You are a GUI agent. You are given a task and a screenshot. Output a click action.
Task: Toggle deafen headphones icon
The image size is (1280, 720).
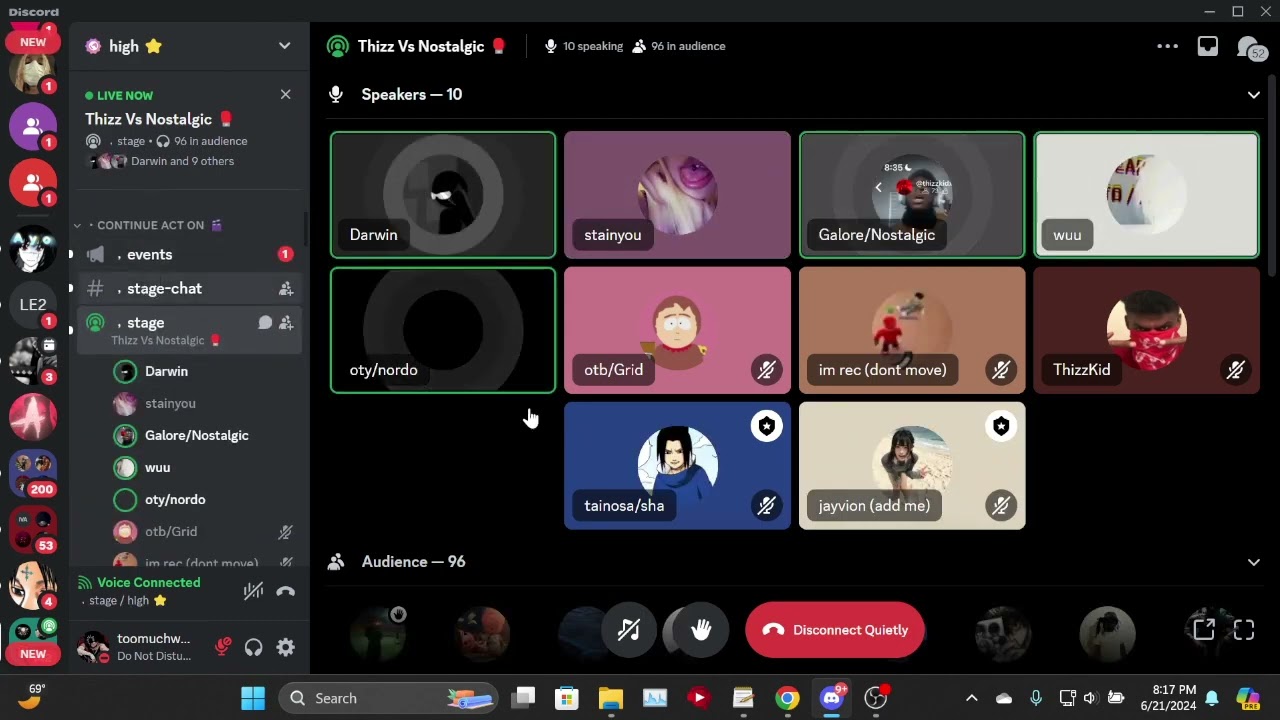point(254,648)
